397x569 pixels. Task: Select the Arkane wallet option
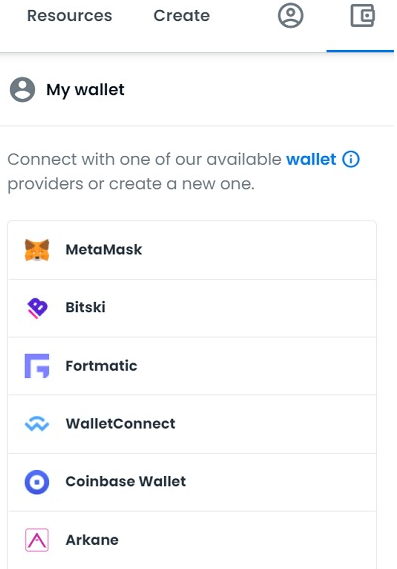click(x=192, y=540)
